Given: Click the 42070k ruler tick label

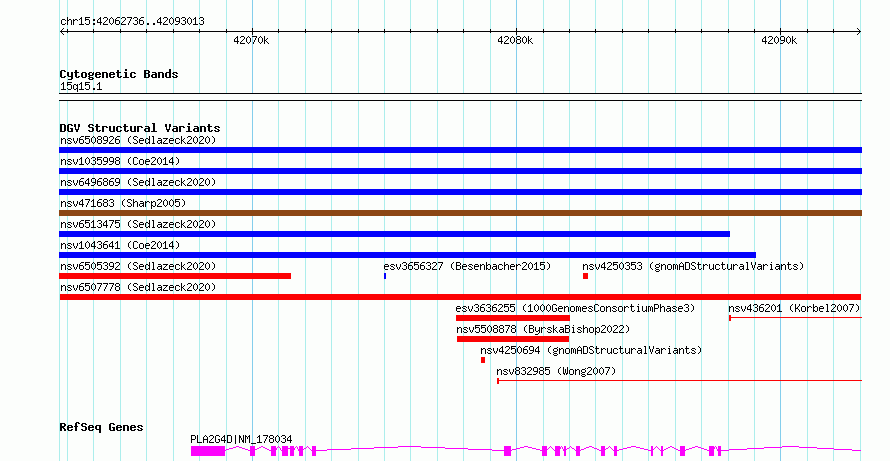Looking at the screenshot, I should (251, 40).
